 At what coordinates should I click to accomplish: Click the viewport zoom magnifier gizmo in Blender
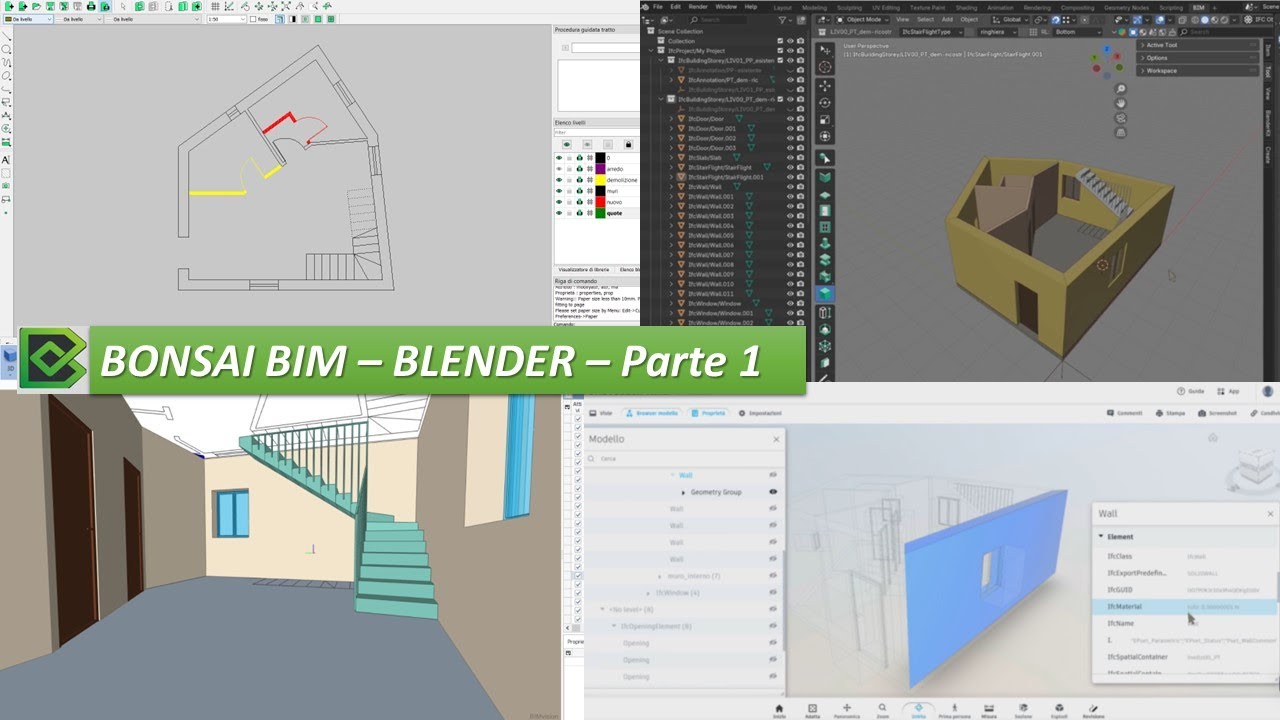coord(1121,89)
